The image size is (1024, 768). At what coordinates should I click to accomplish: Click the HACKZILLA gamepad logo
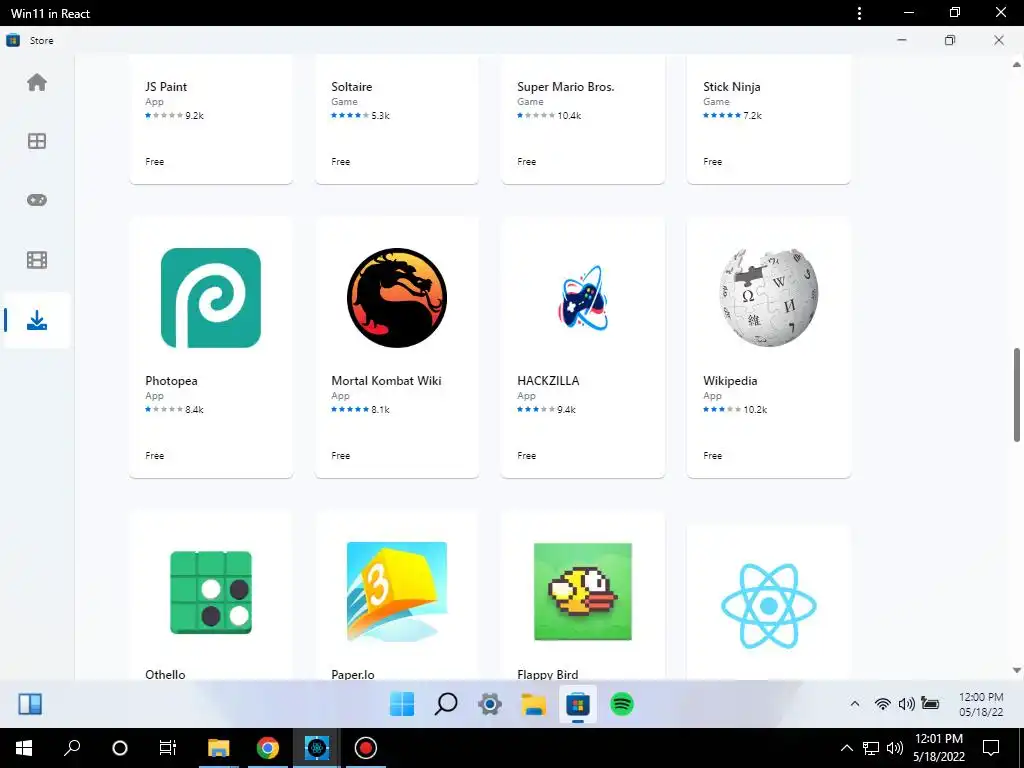point(583,298)
